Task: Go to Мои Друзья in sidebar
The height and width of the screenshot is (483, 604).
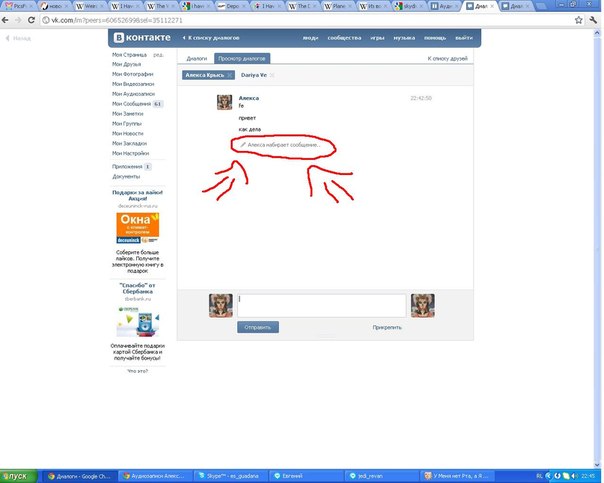Action: (x=127, y=64)
